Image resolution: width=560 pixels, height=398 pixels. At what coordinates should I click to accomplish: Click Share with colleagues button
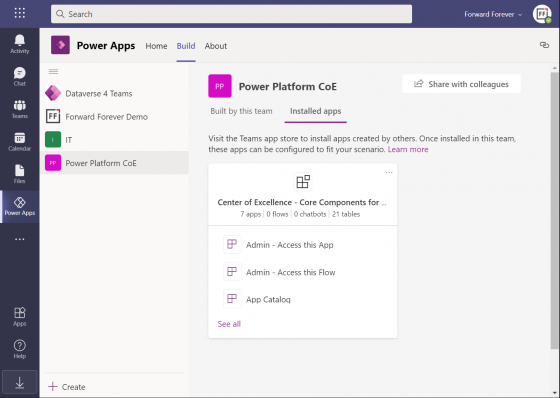461,84
